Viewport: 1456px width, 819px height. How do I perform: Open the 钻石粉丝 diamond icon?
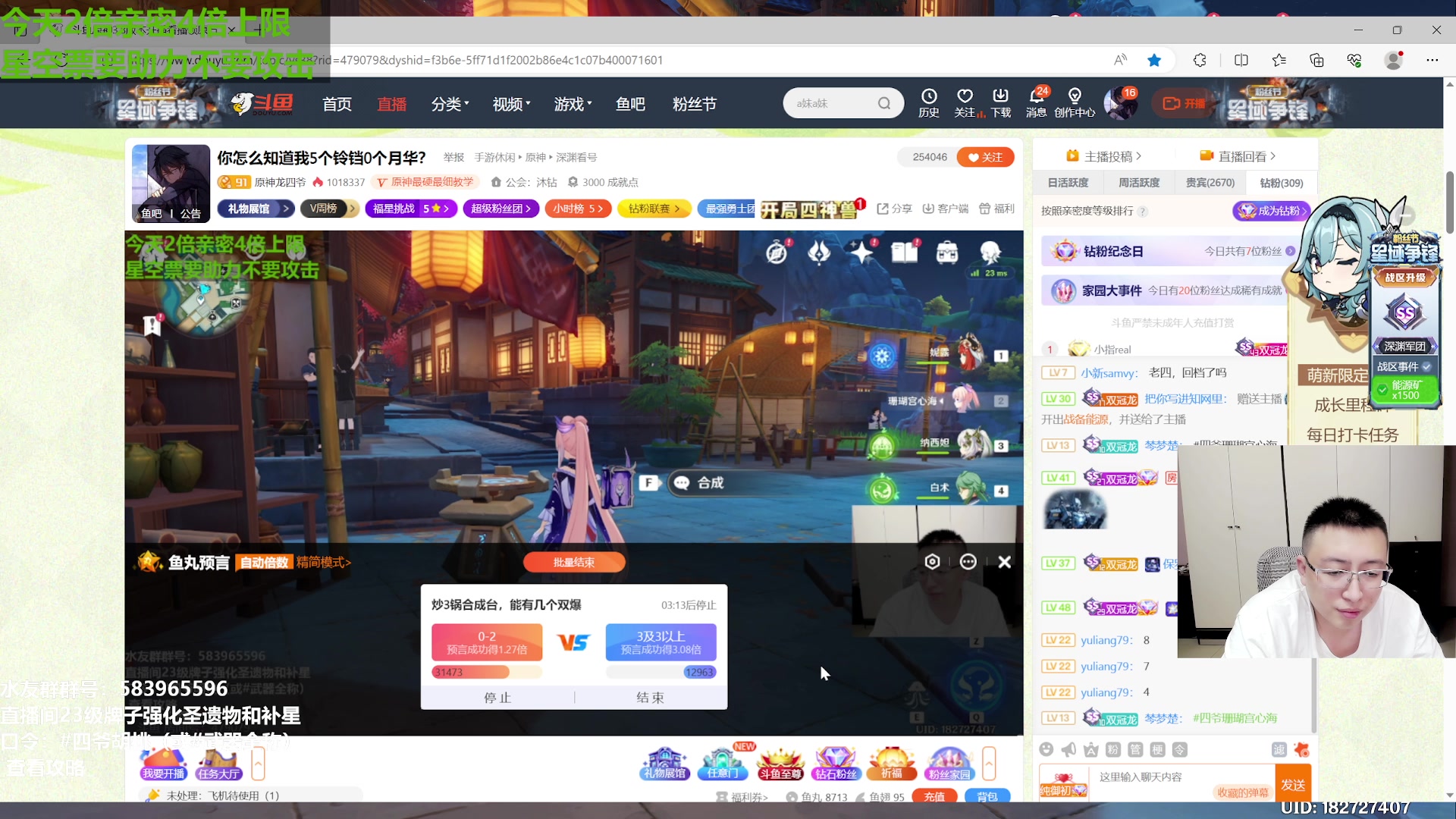click(x=836, y=764)
